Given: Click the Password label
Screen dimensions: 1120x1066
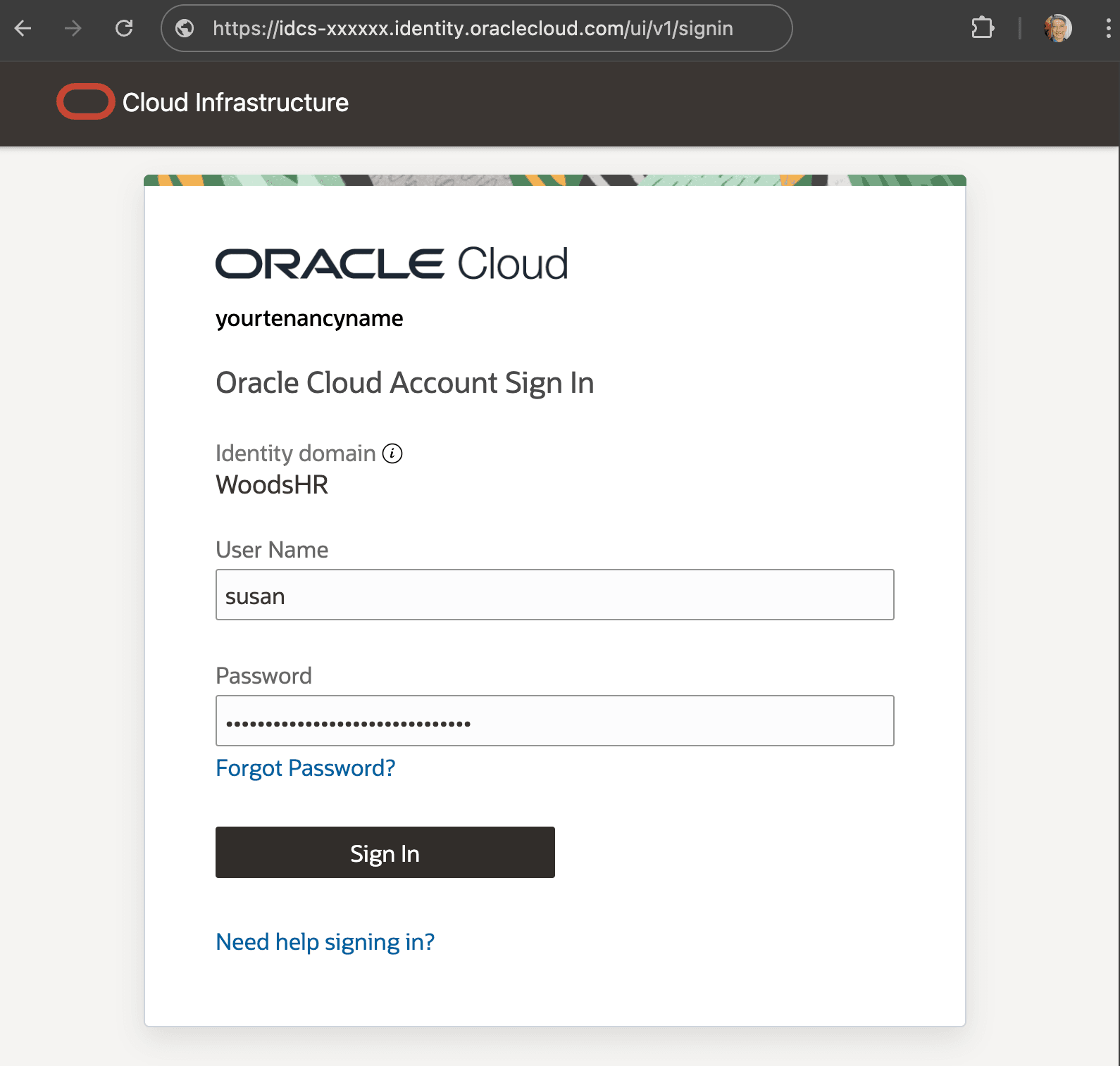Looking at the screenshot, I should click(263, 676).
